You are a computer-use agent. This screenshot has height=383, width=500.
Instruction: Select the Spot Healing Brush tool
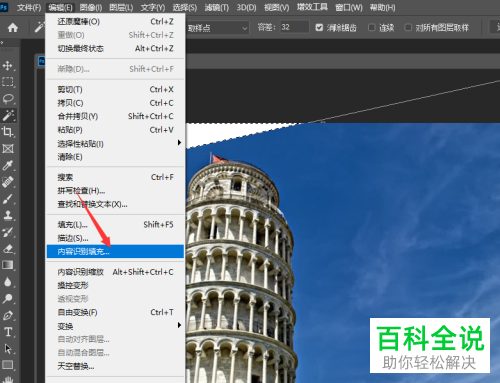pyautogui.click(x=8, y=182)
